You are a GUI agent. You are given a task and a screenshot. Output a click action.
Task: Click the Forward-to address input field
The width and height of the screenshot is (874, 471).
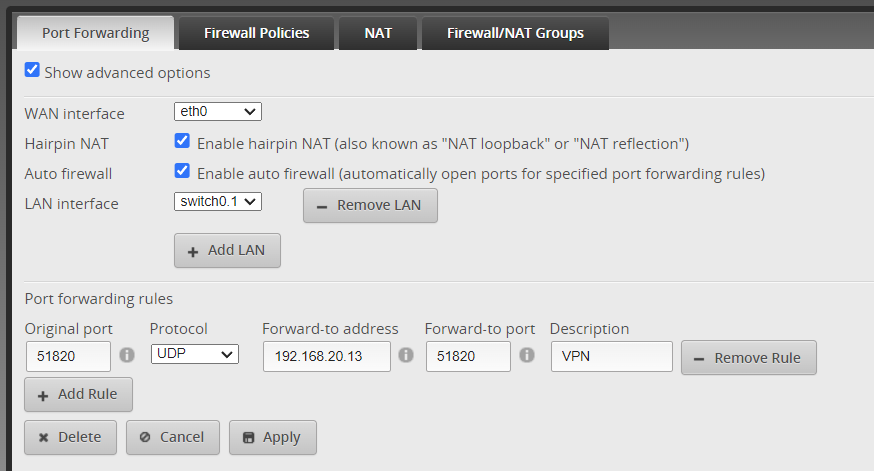click(x=327, y=356)
